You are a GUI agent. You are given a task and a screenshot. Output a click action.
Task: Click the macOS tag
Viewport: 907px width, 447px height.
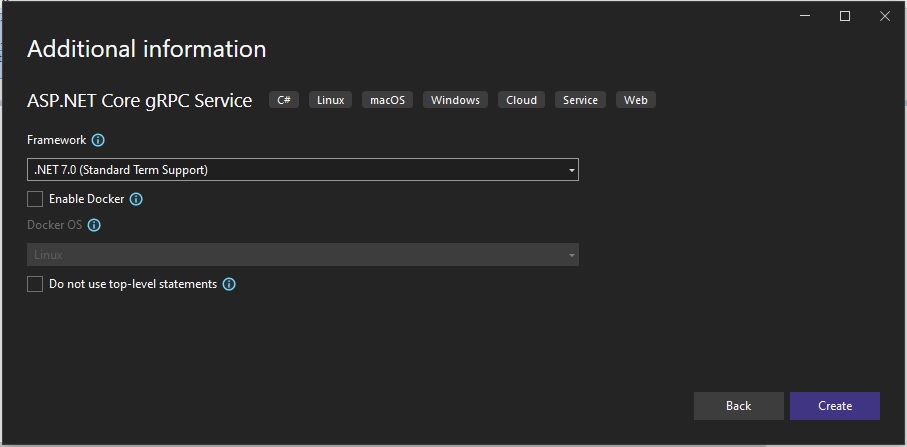tap(387, 100)
